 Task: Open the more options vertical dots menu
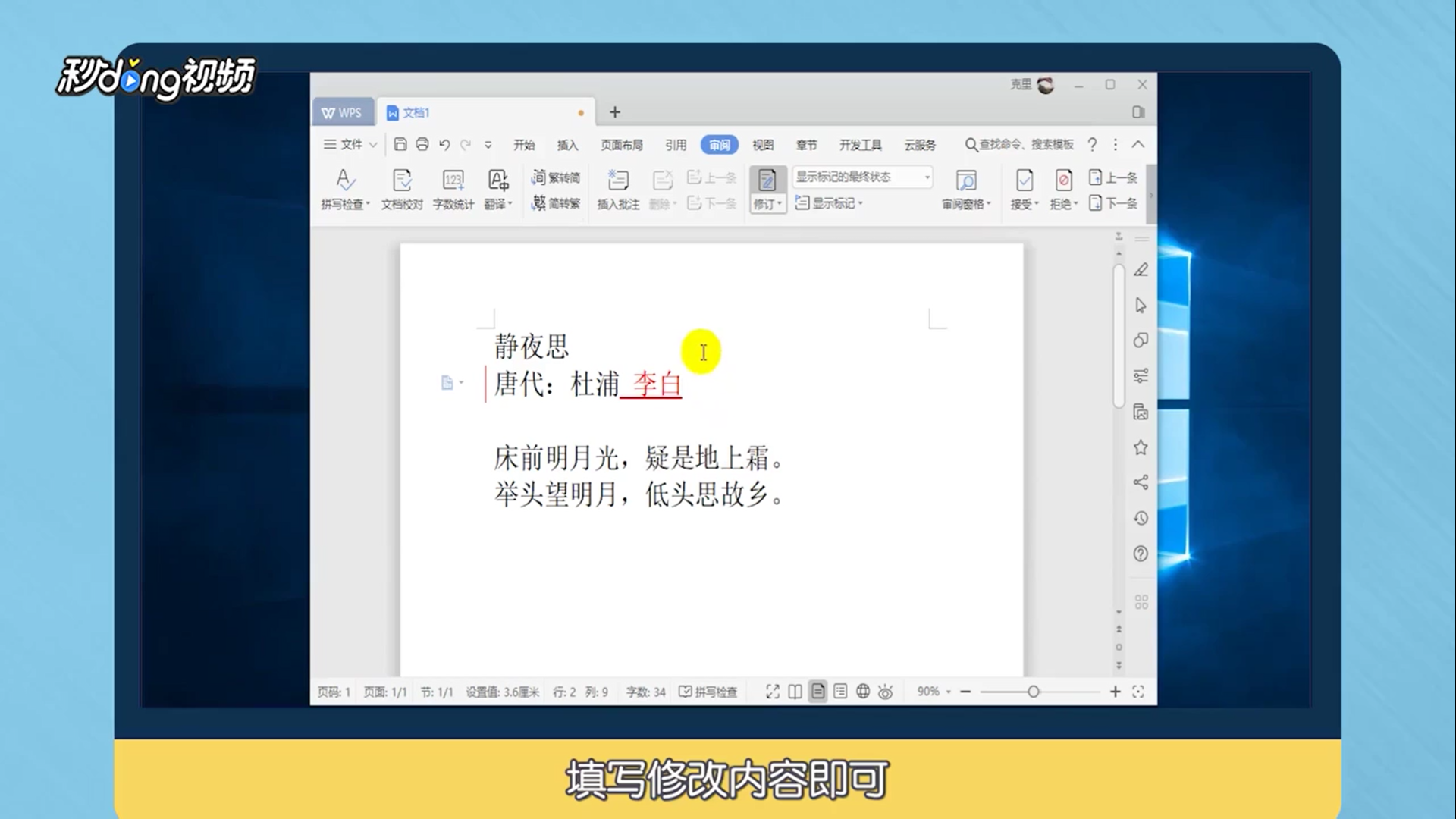pyautogui.click(x=1115, y=144)
